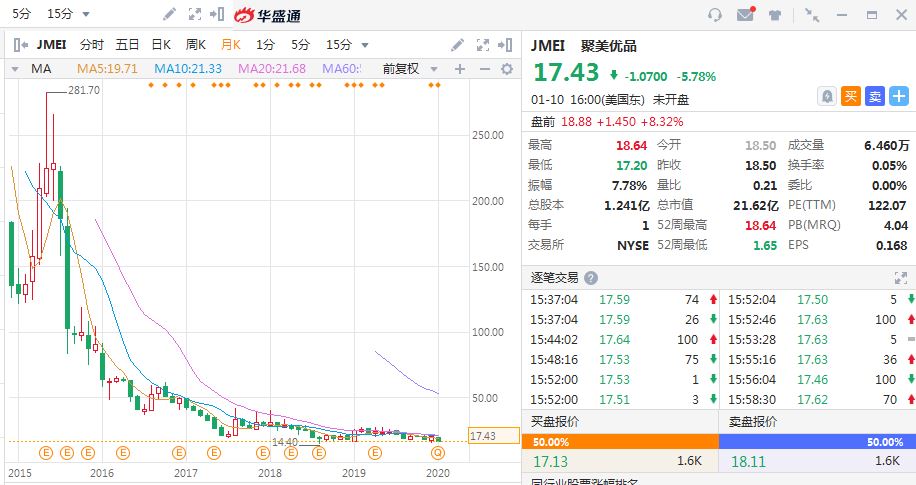Click the MA10:21.33 indicator label

tap(188, 69)
